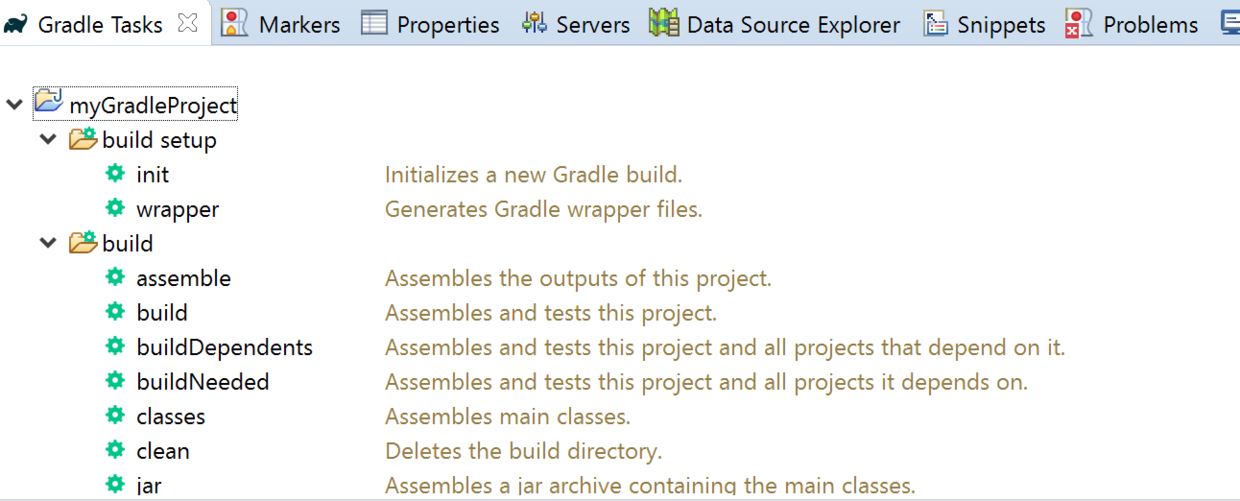Show the Snippets tab
Viewport: 1240px width, 501px height.
(984, 24)
